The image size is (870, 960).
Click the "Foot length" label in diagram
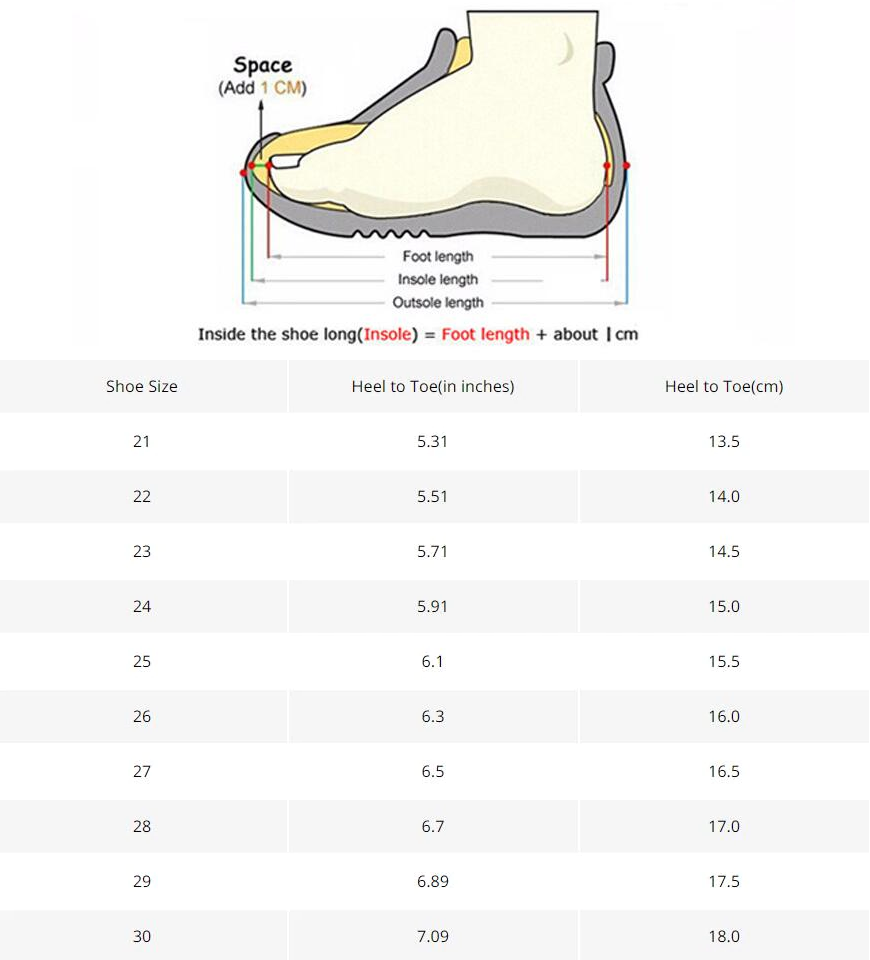coord(438,257)
